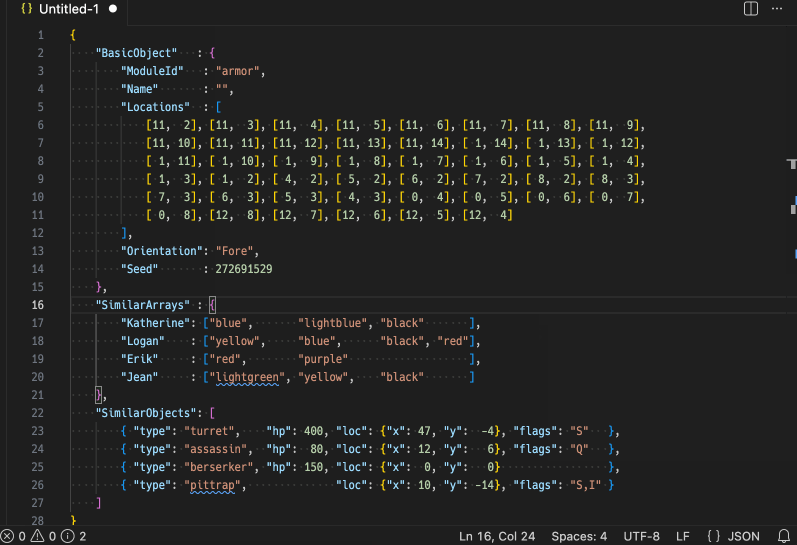
Task: Change the LF end-of-line sequence
Action: 683,536
